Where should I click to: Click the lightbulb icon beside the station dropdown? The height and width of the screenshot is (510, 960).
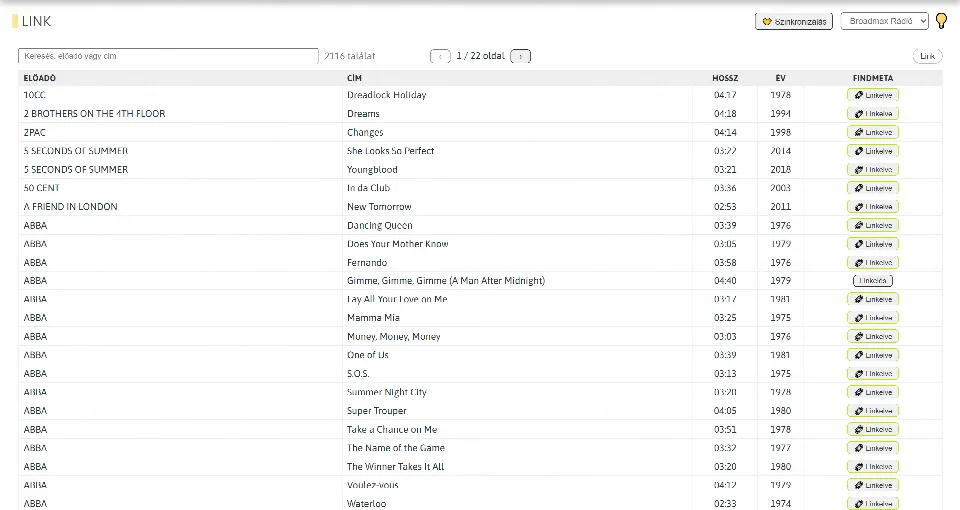pyautogui.click(x=942, y=21)
